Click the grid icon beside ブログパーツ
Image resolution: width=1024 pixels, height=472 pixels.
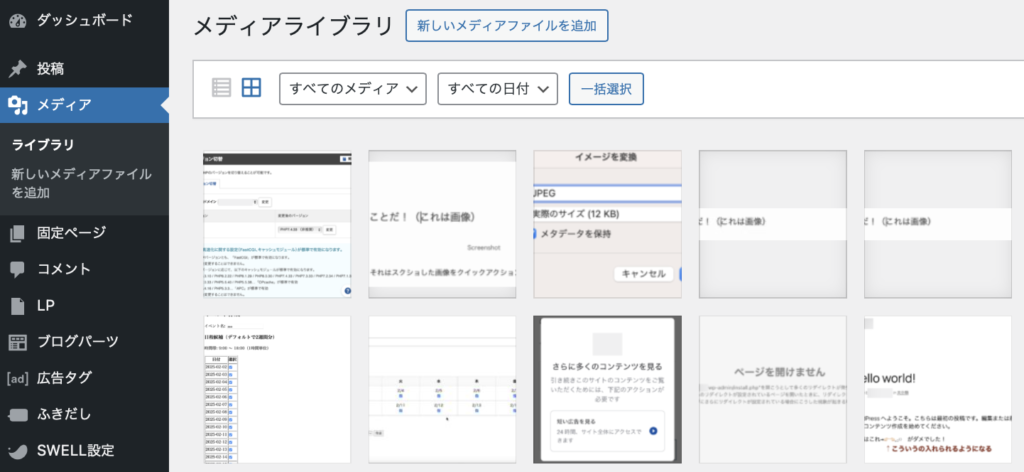pyautogui.click(x=17, y=342)
